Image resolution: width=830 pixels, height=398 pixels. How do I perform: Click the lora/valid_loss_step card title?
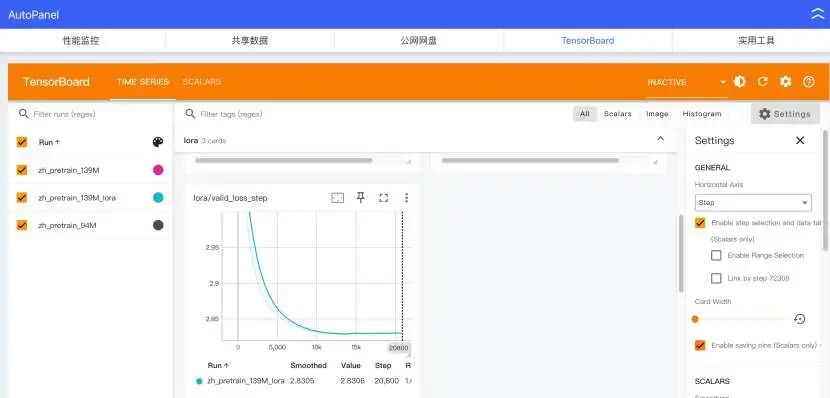point(230,198)
